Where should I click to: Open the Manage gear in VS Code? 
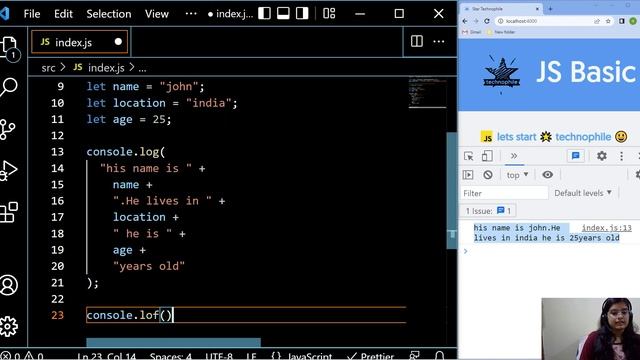click(9, 327)
